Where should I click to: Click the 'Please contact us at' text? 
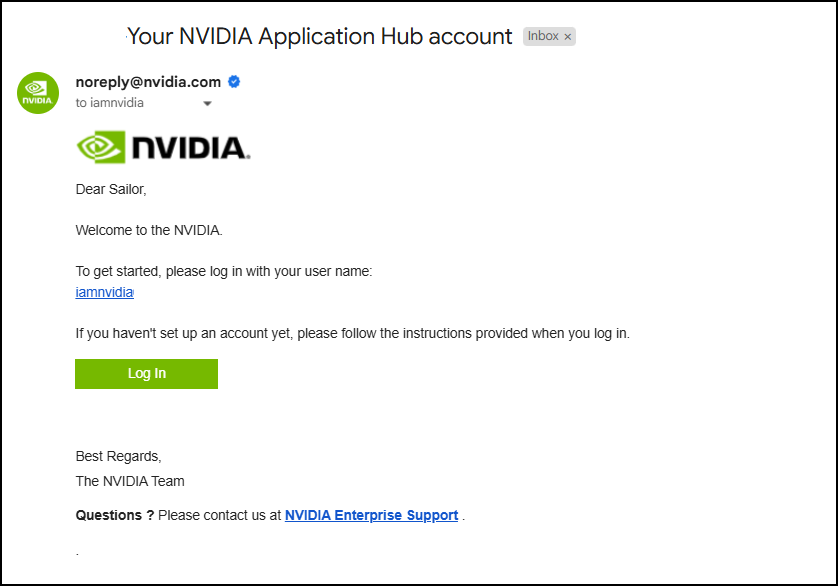pos(219,516)
